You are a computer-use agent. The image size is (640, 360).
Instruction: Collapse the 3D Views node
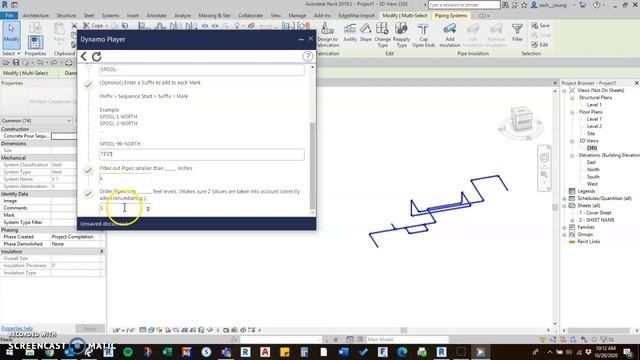point(572,141)
